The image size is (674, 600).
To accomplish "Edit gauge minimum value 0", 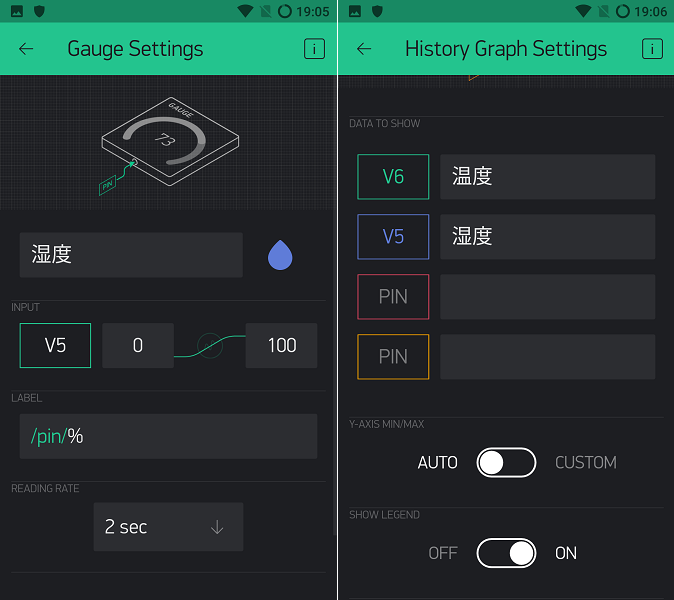I will coord(138,345).
